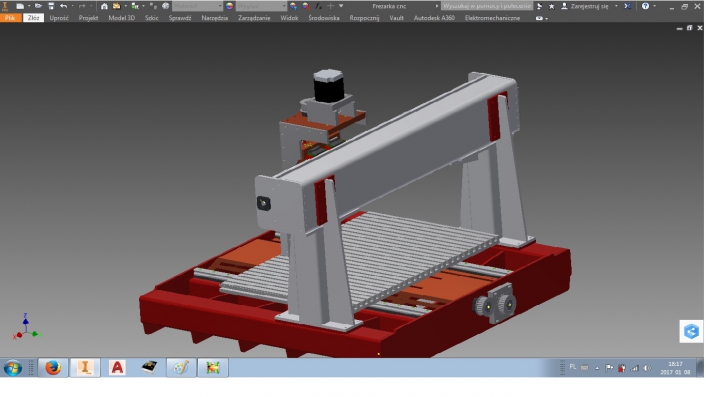Screen dimensions: 706x397
Task: Expand the Zarejestruj się dropdown arrow
Action: pos(616,6)
